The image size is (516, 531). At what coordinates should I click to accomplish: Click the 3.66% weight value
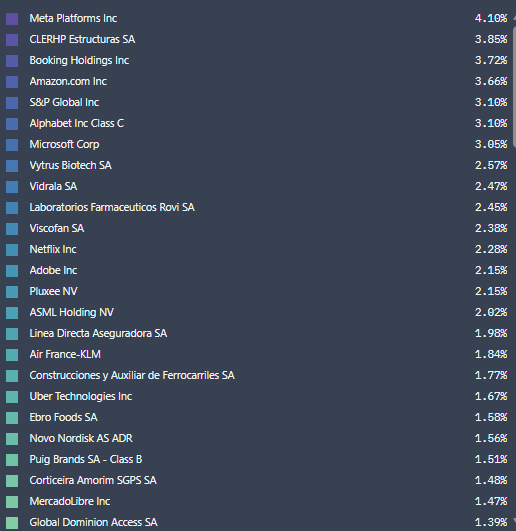click(491, 81)
